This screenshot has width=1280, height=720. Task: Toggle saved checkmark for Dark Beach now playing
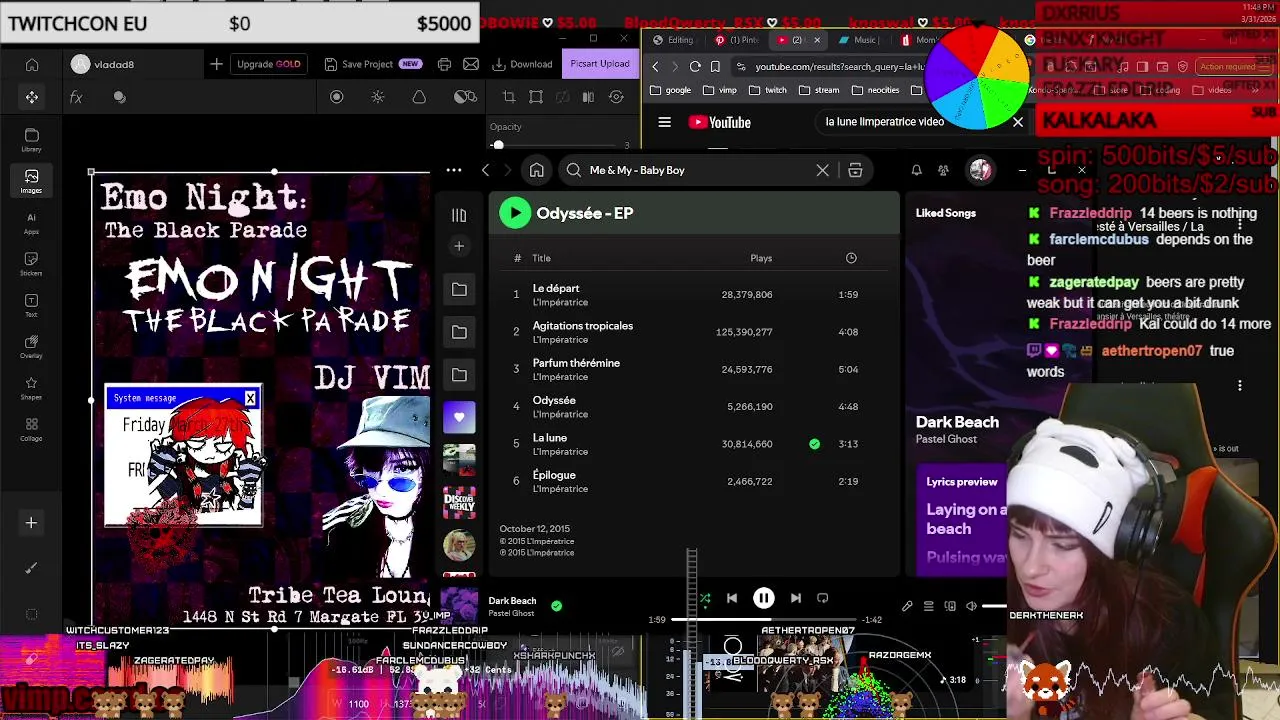[x=556, y=605]
